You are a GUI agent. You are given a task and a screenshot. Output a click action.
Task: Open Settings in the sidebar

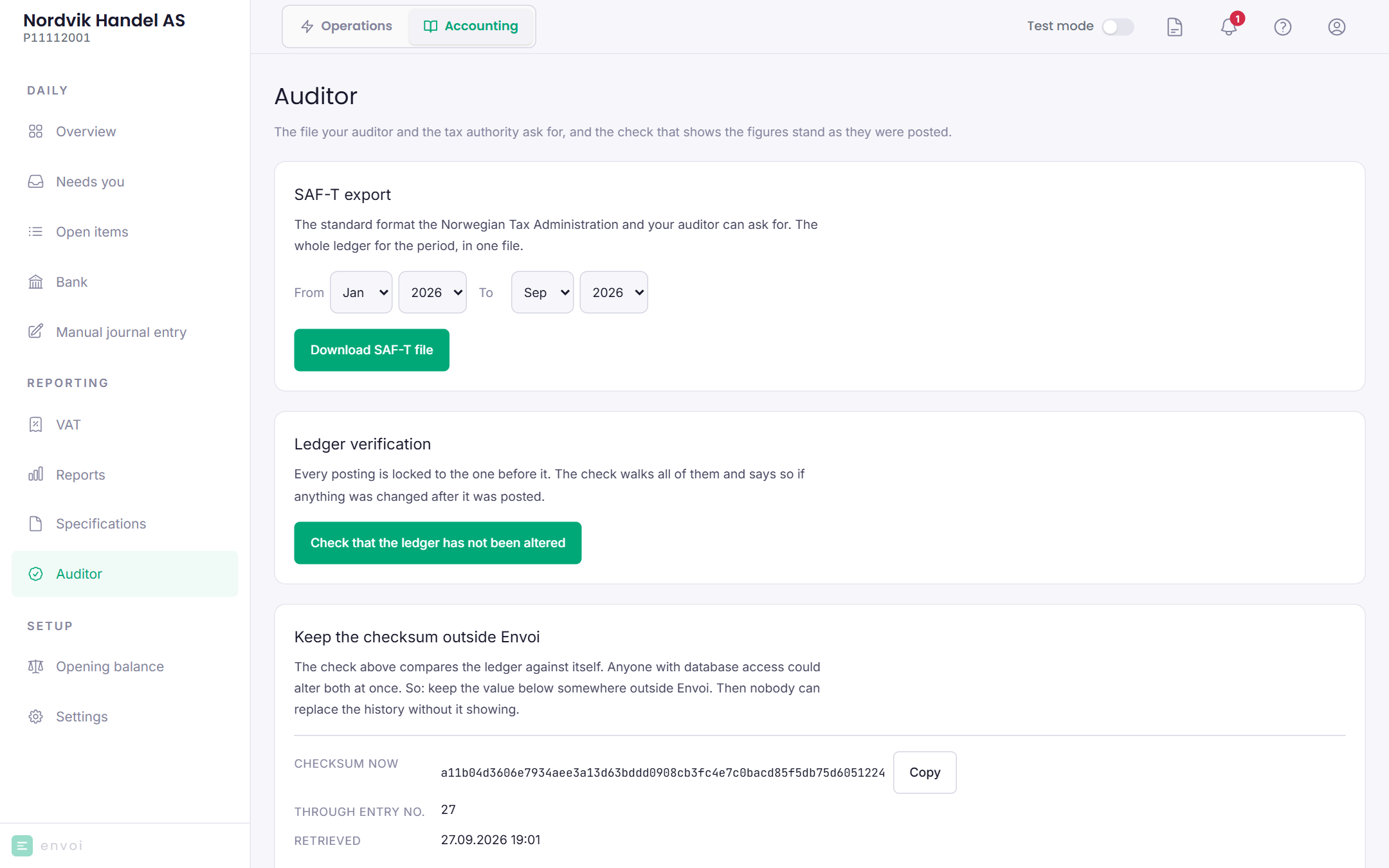coord(125,716)
